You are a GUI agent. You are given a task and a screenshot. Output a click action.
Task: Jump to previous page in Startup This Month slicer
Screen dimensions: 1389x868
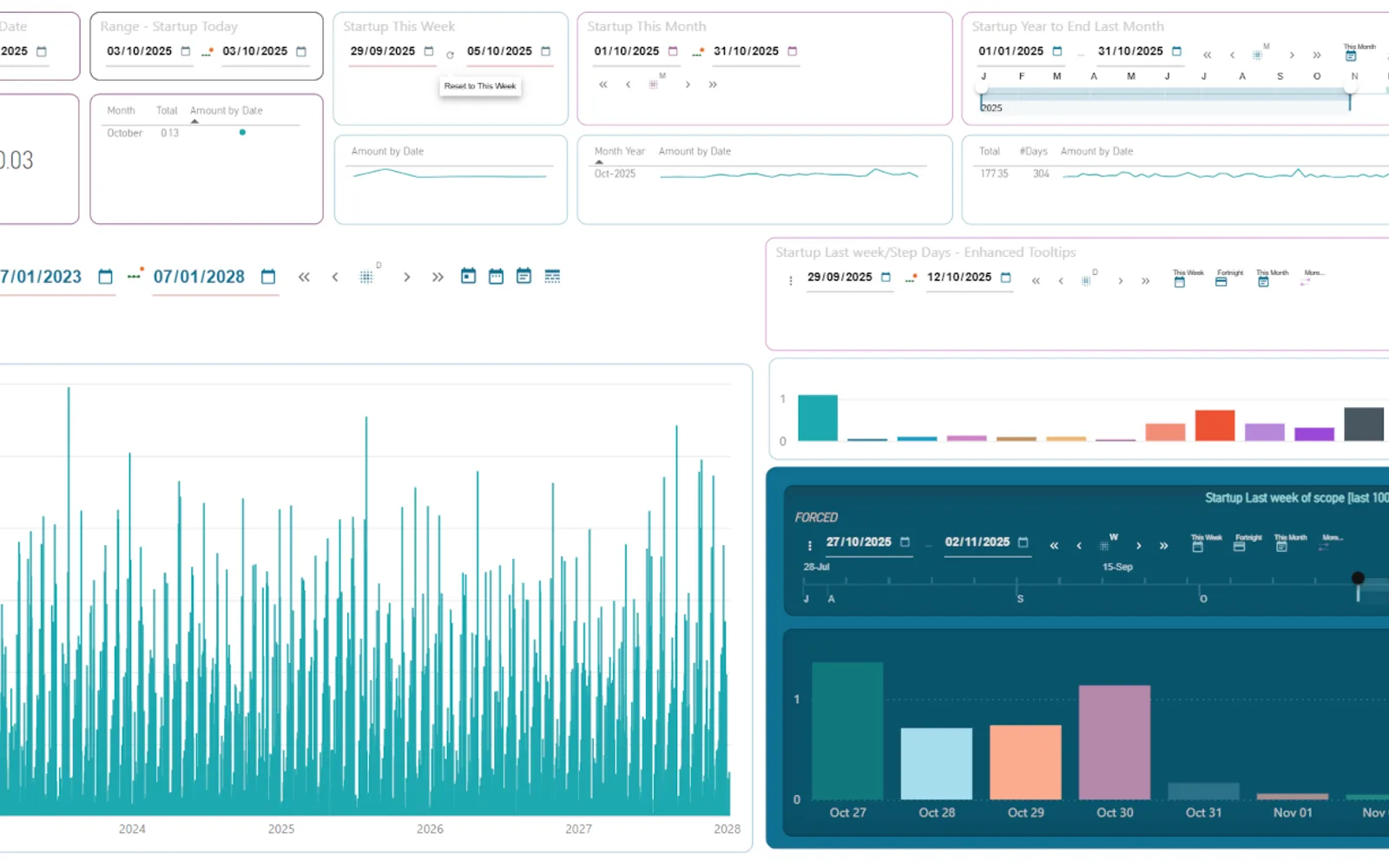603,84
